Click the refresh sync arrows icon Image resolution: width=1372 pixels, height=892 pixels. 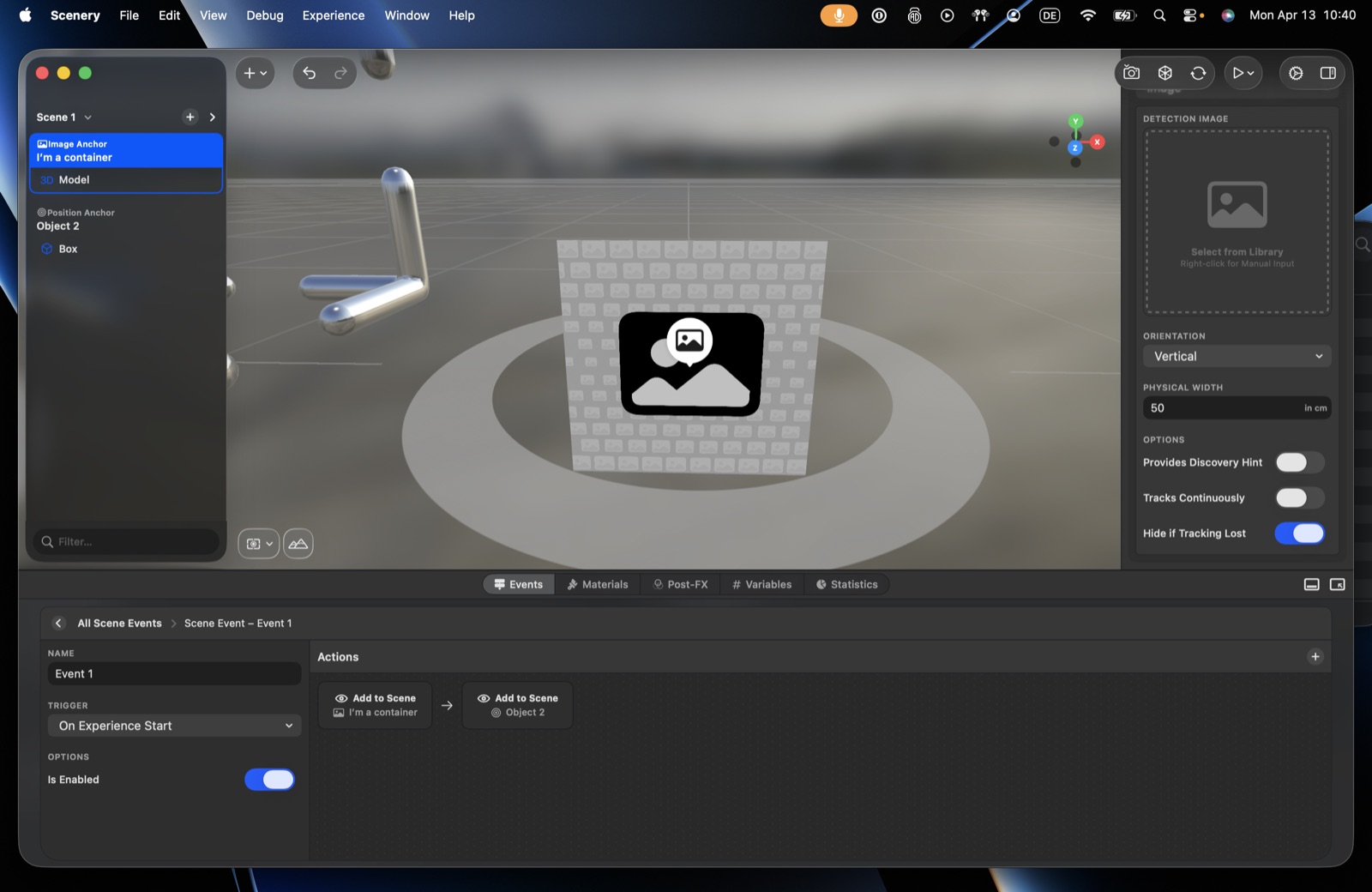1199,73
